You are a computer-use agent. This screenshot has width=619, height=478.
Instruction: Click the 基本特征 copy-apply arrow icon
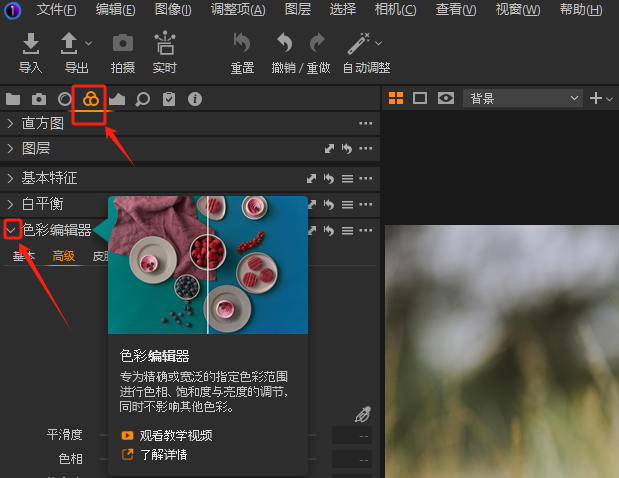pos(311,179)
